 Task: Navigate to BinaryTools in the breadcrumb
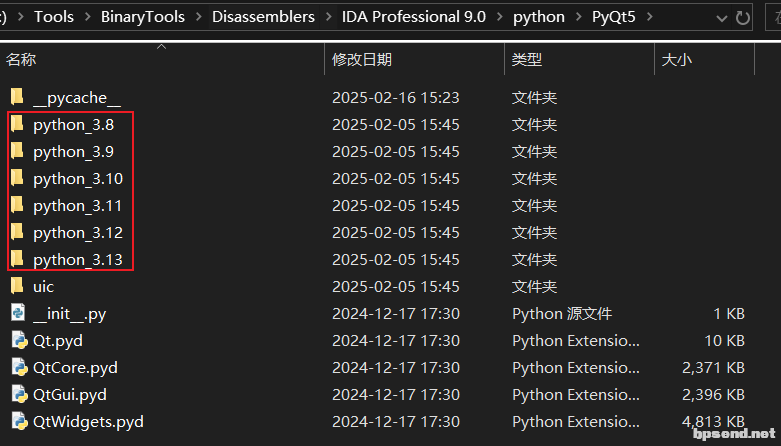[x=143, y=17]
